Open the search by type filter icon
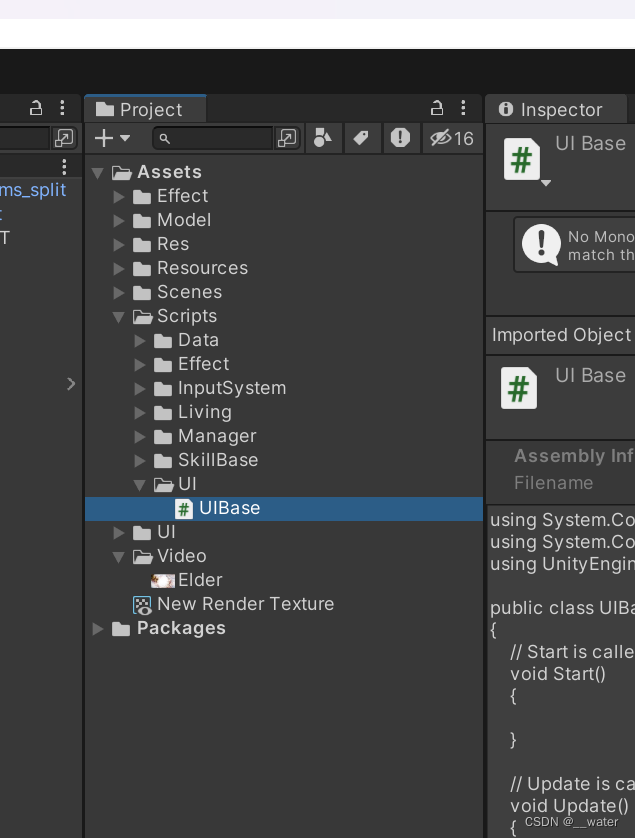This screenshot has width=635, height=838. 323,138
